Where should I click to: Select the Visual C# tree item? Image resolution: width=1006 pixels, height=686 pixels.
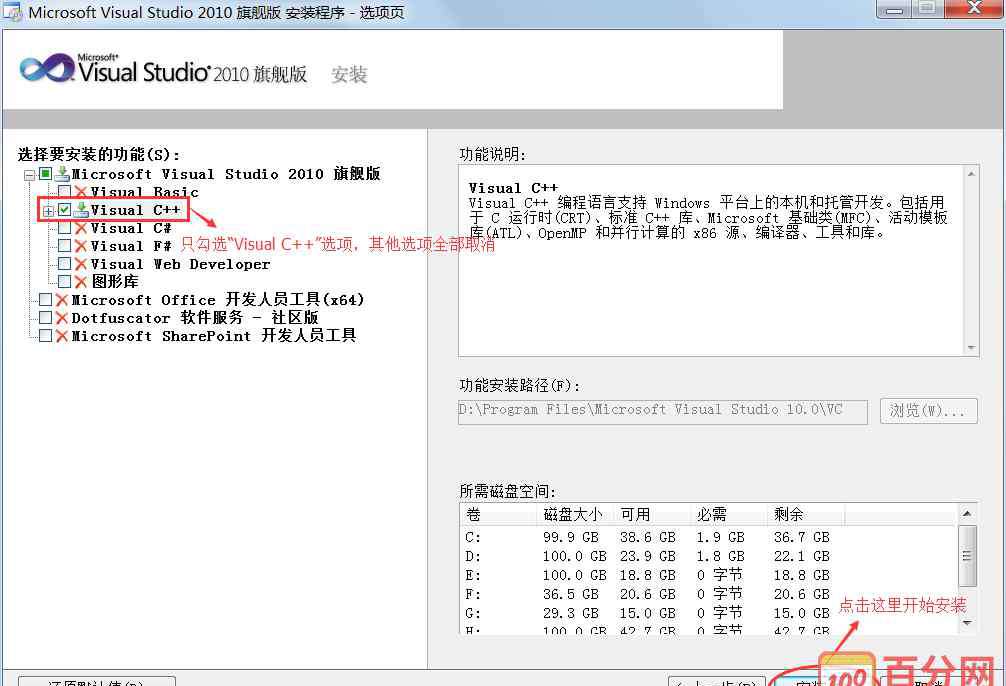131,228
